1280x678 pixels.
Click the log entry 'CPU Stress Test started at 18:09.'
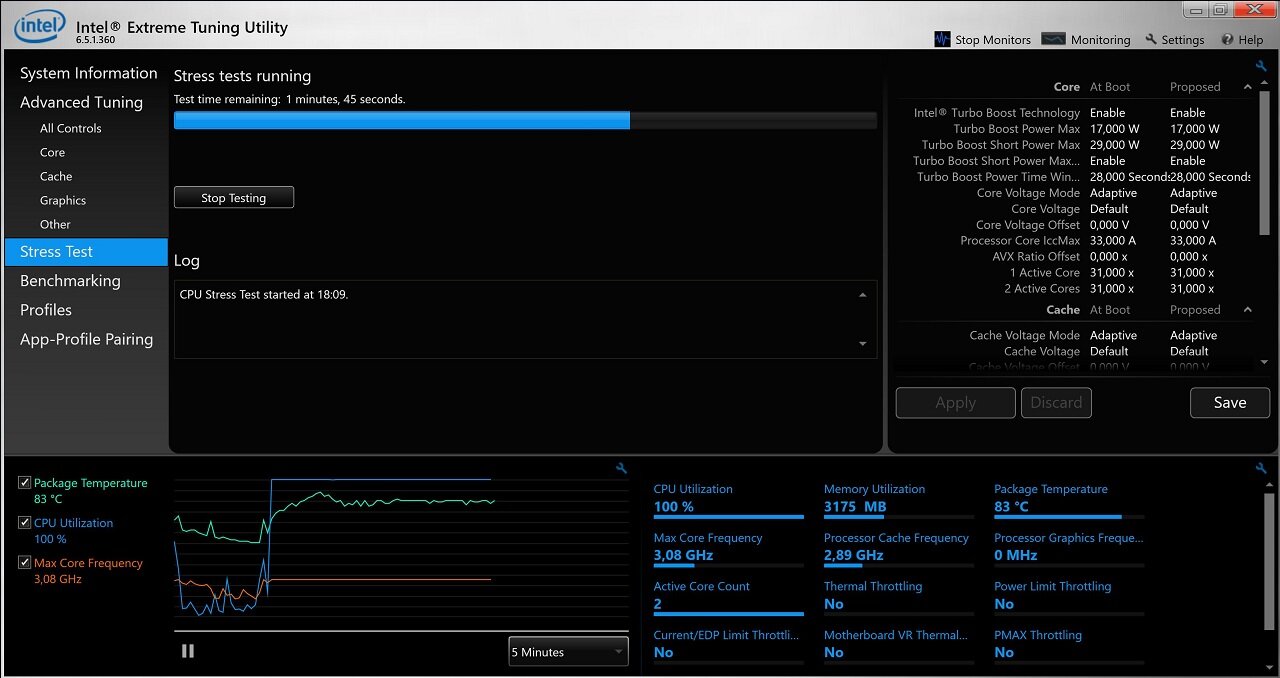coord(264,295)
